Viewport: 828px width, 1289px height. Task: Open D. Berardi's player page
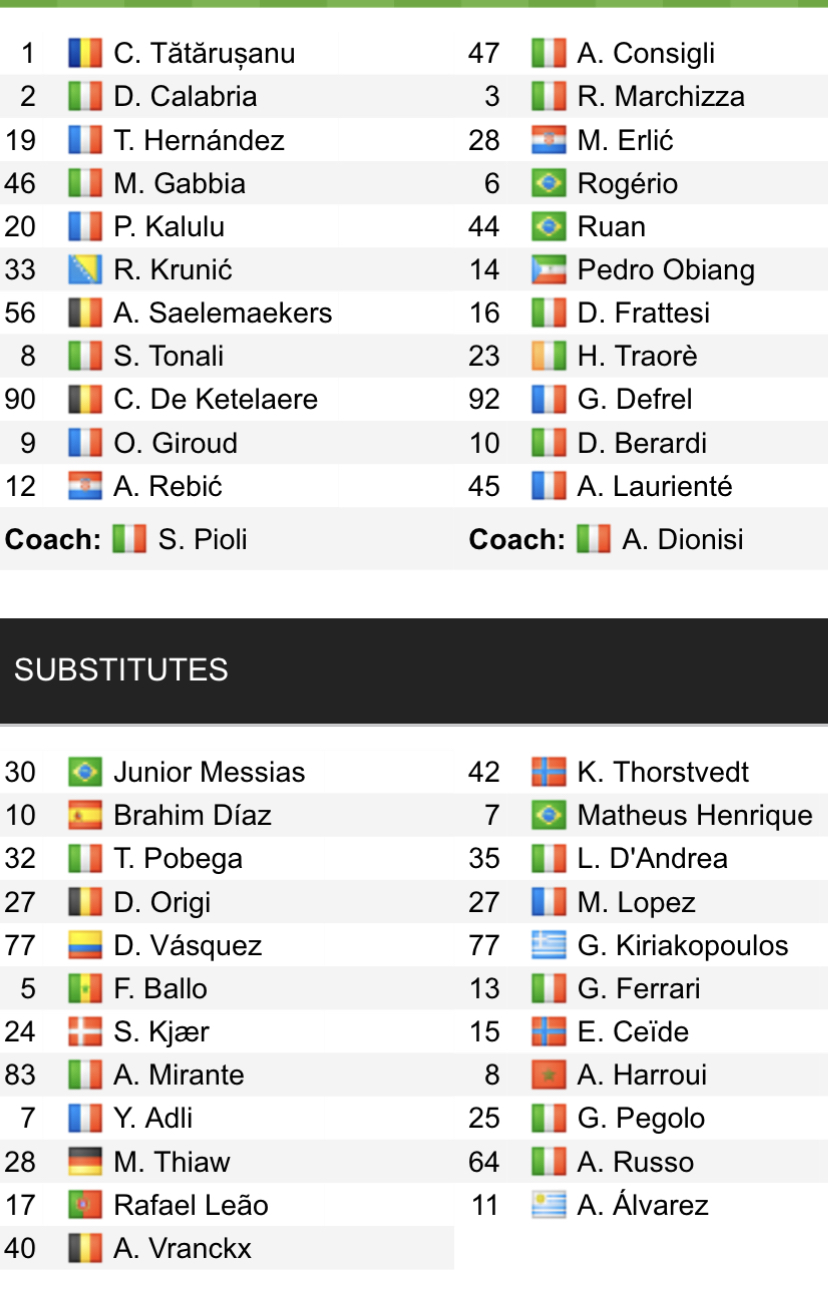pos(642,443)
